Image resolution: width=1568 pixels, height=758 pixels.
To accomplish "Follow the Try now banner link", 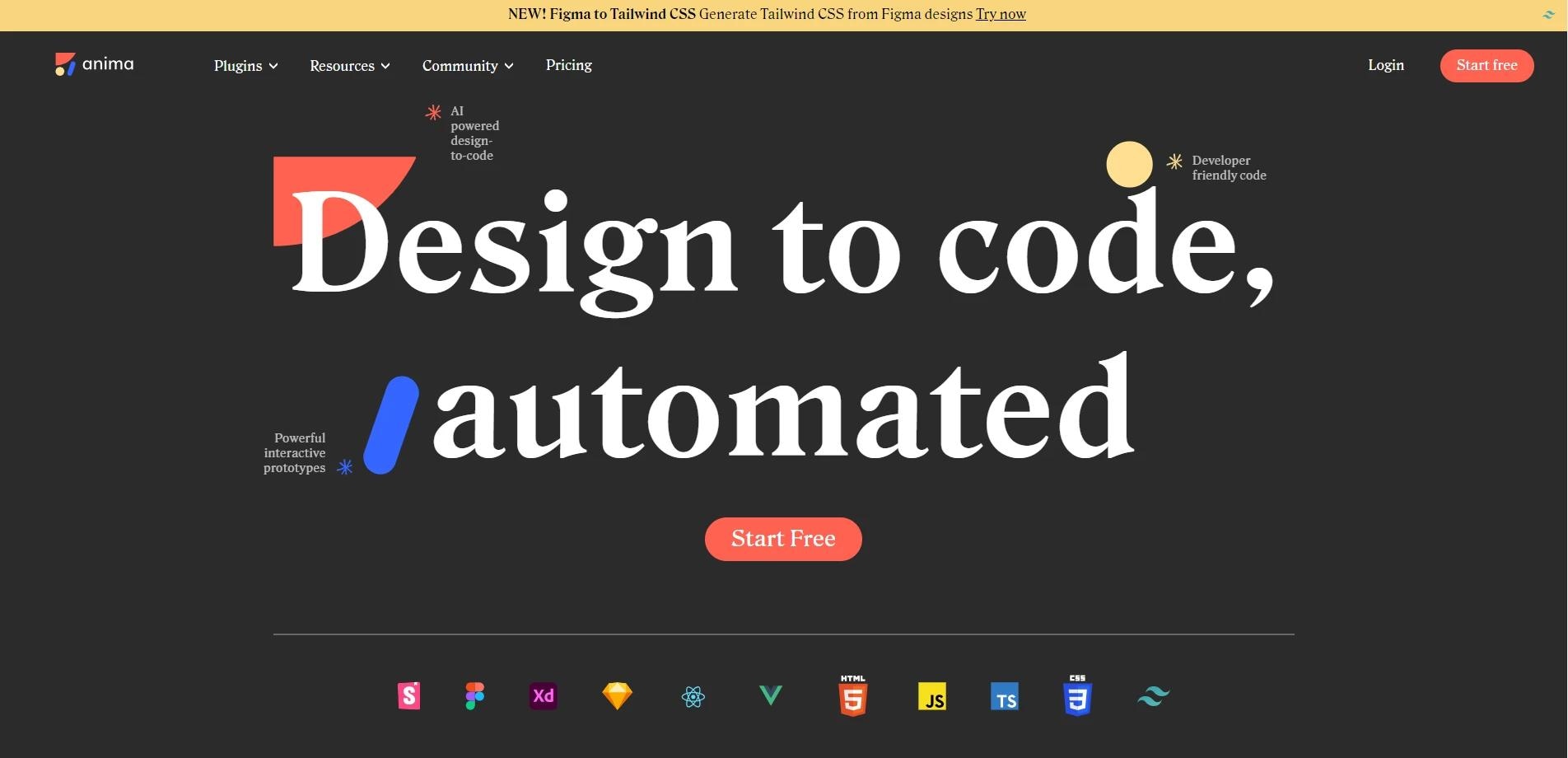I will point(1001,14).
